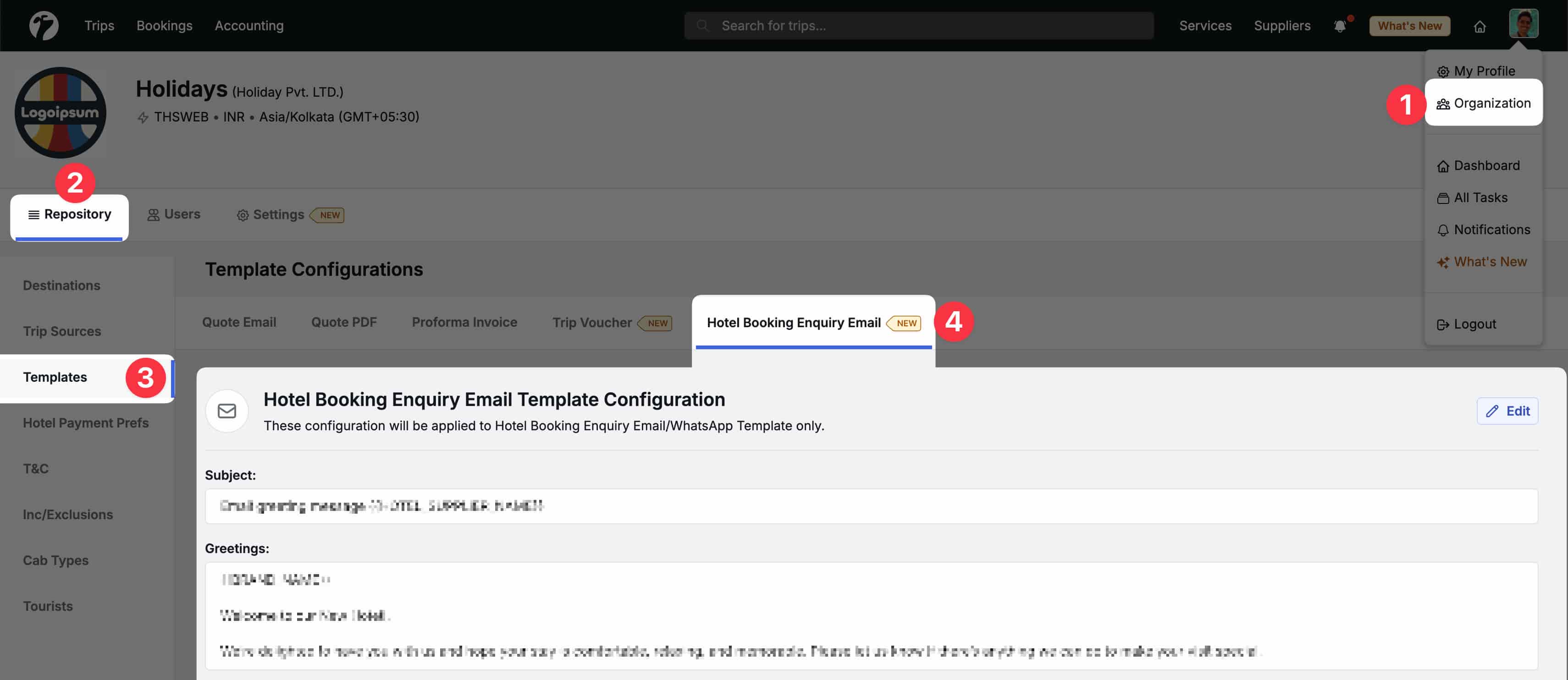Switch to the Quote Email template tab
Viewport: 1568px width, 680px height.
click(x=239, y=323)
